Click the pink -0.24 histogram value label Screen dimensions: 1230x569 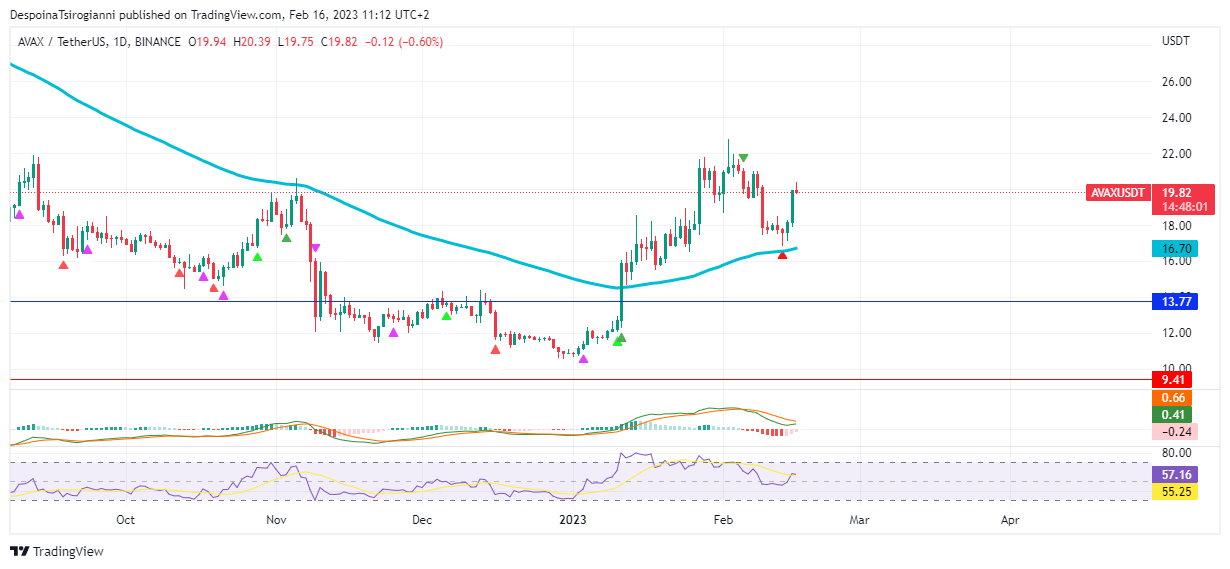[1170, 432]
